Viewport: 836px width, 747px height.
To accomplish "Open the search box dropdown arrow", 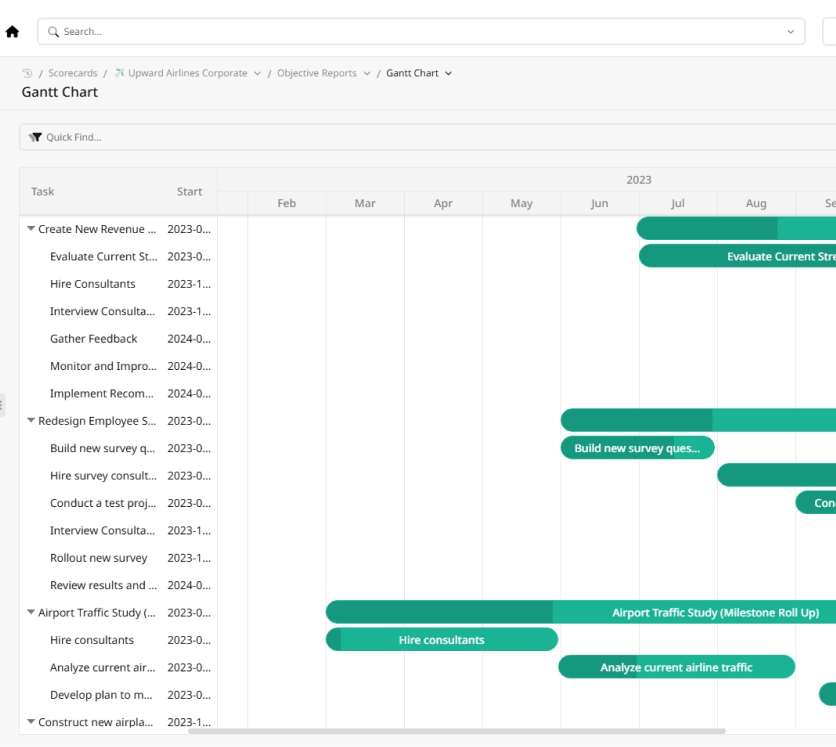I will tap(791, 32).
